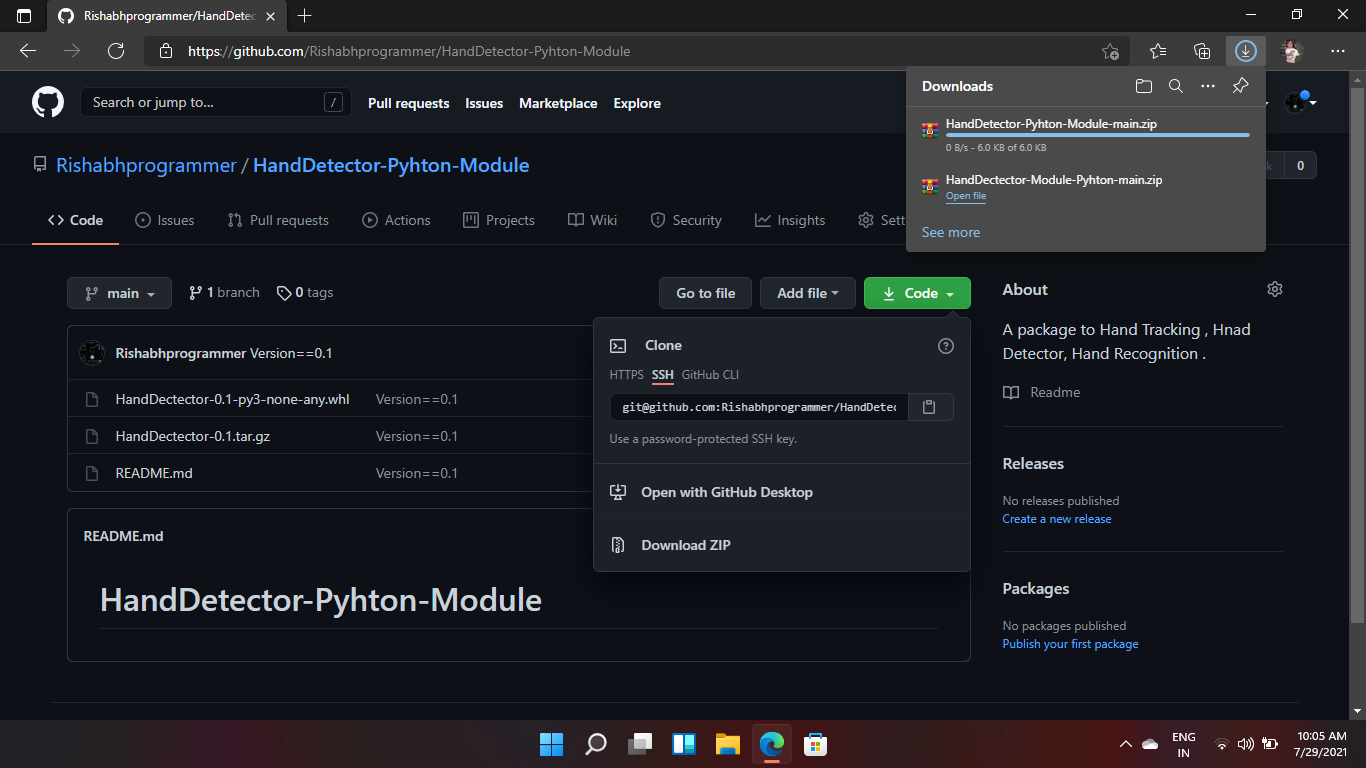Viewport: 1366px width, 768px height.
Task: Open taskbar Search
Action: point(595,744)
